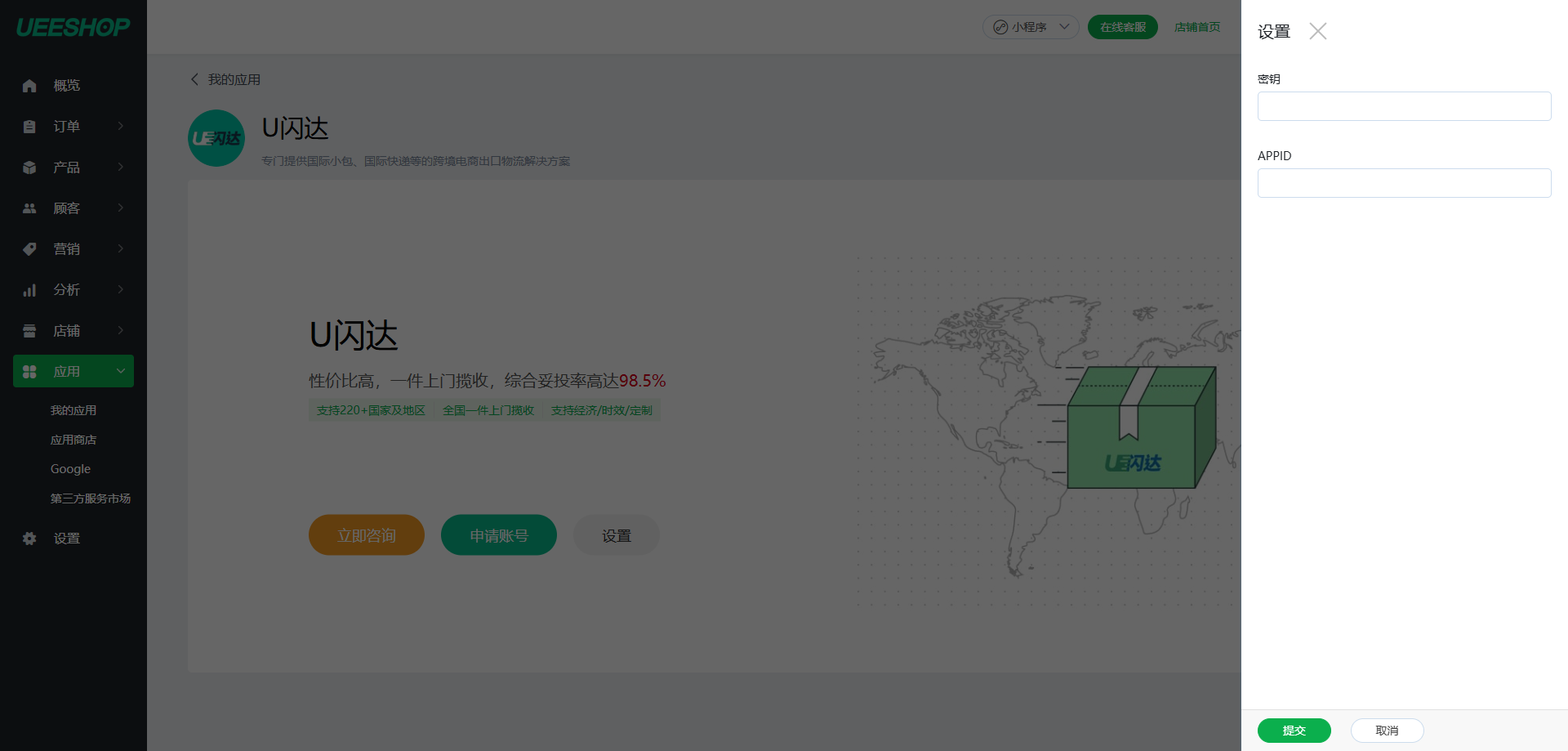Open the 小程序 dropdown
Screen dimensions: 1568x751
click(1031, 27)
